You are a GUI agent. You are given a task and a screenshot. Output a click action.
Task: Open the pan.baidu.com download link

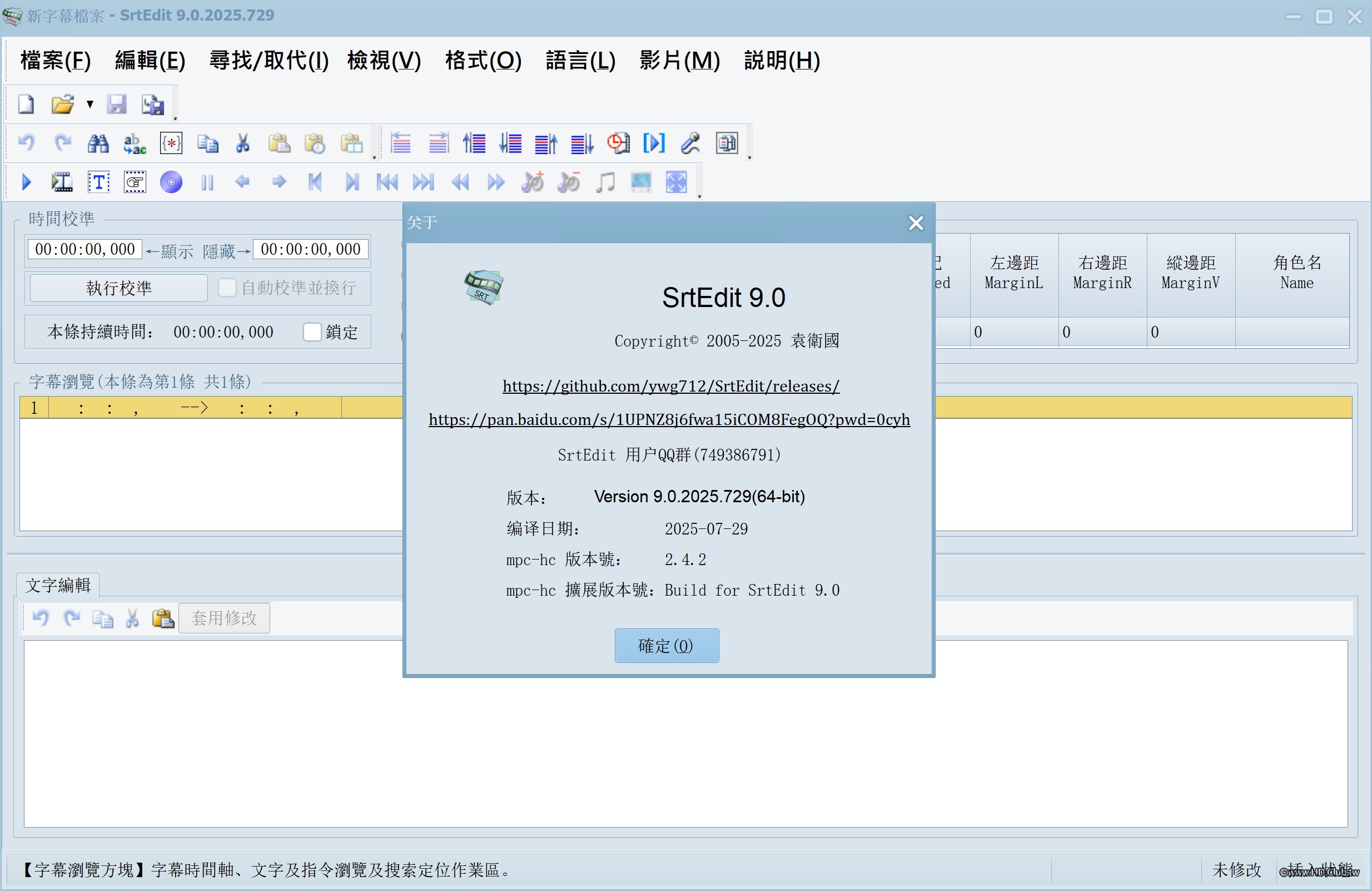tap(669, 419)
